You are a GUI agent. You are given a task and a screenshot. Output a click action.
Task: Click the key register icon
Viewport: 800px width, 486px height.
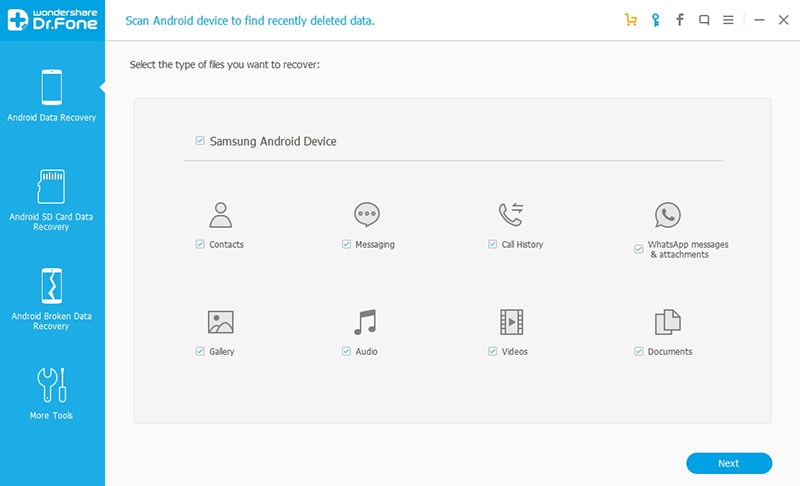coord(655,19)
